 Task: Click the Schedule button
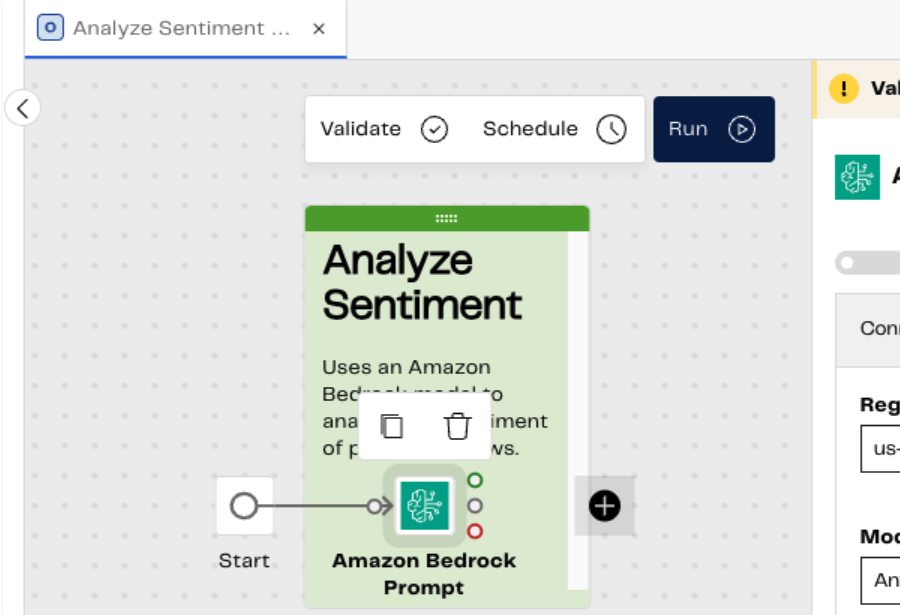click(x=554, y=129)
